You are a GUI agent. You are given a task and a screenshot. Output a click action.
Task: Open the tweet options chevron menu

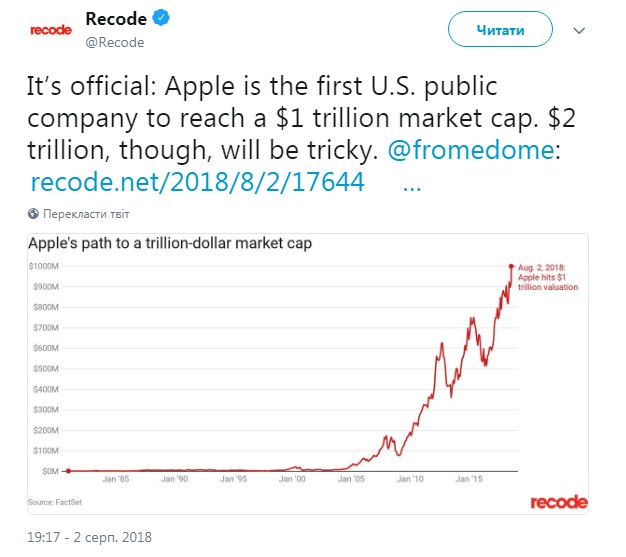pyautogui.click(x=578, y=31)
